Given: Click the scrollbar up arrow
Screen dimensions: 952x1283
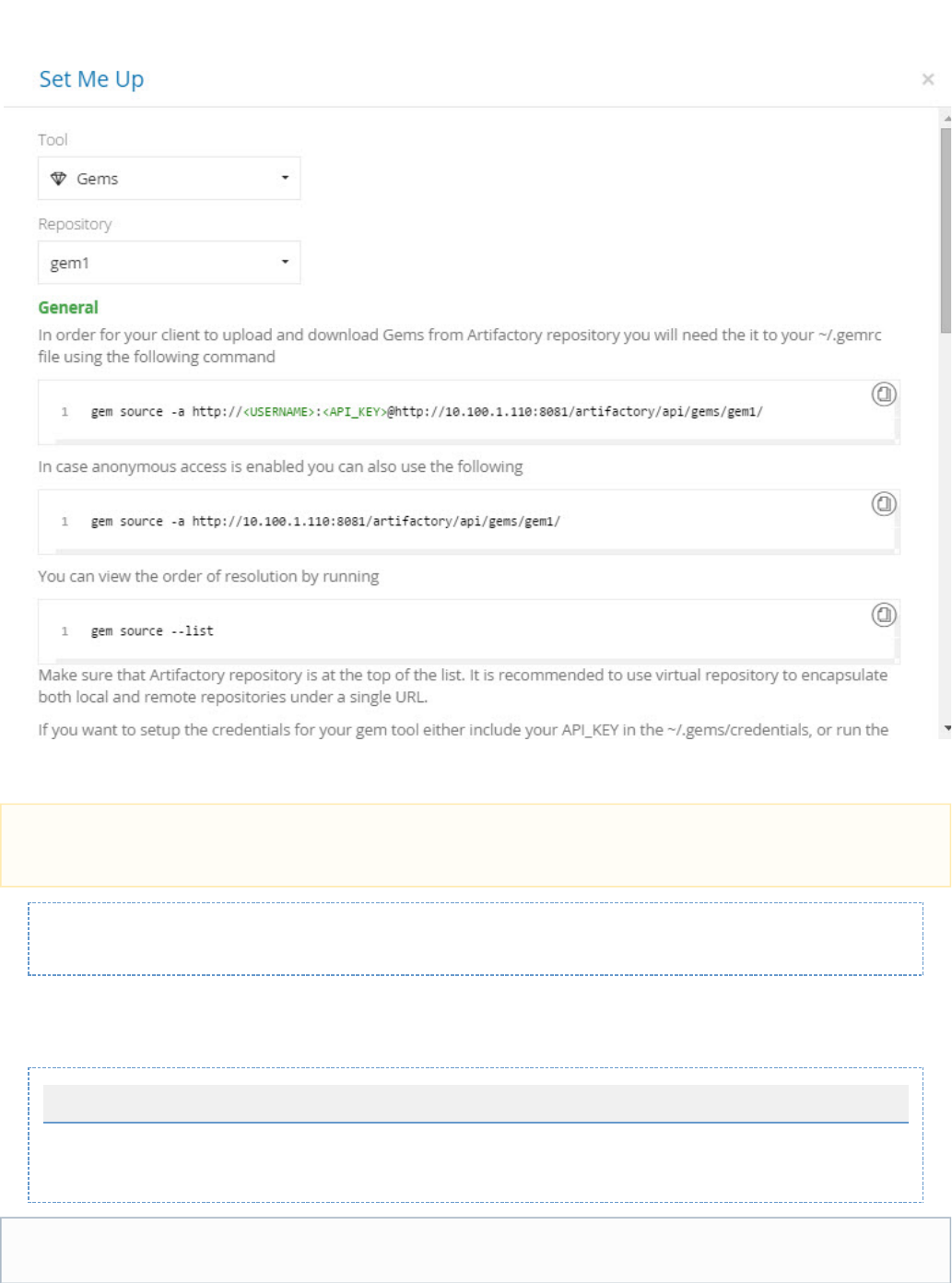Looking at the screenshot, I should click(946, 119).
